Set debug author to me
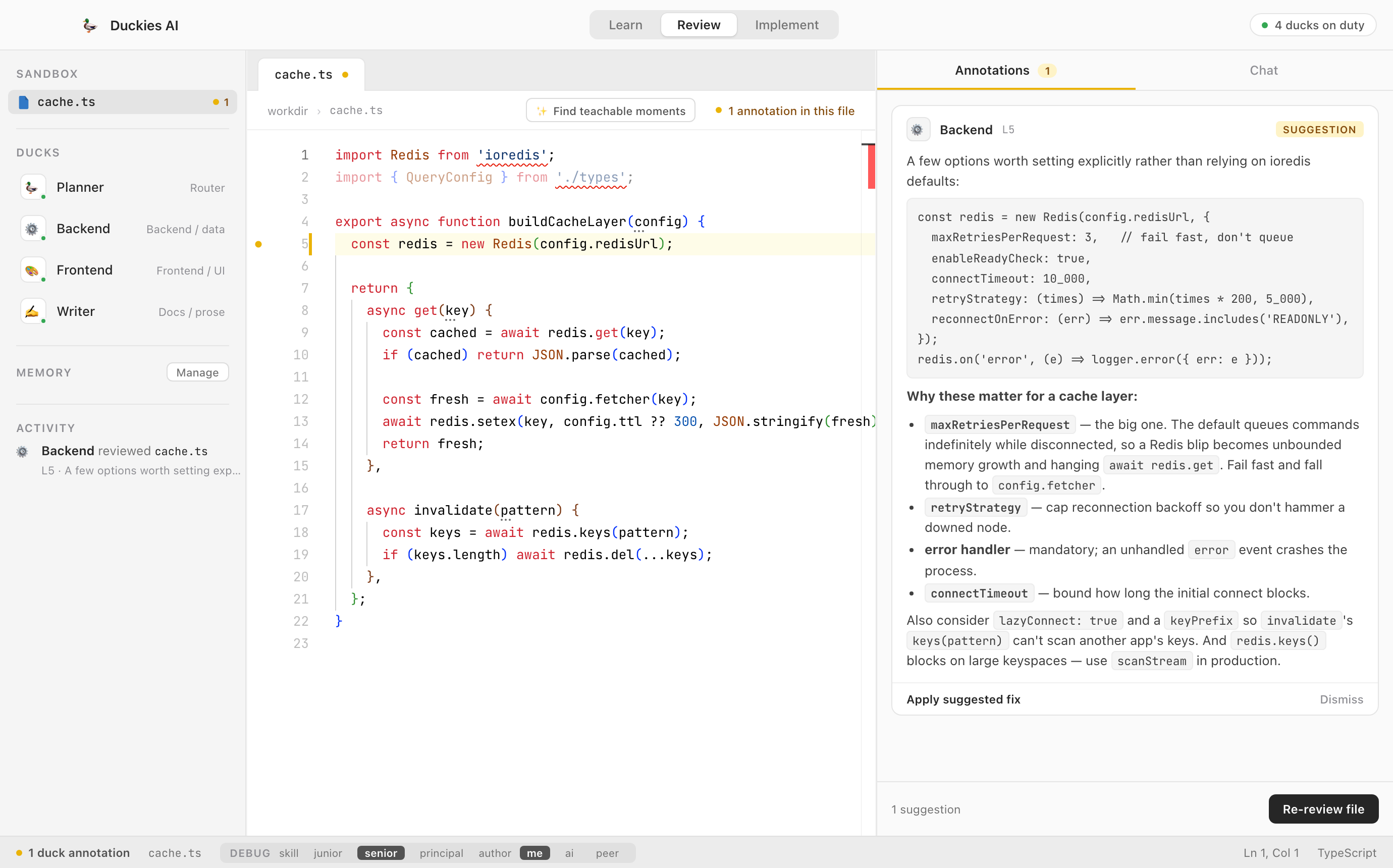This screenshot has width=1393, height=868. point(534,853)
